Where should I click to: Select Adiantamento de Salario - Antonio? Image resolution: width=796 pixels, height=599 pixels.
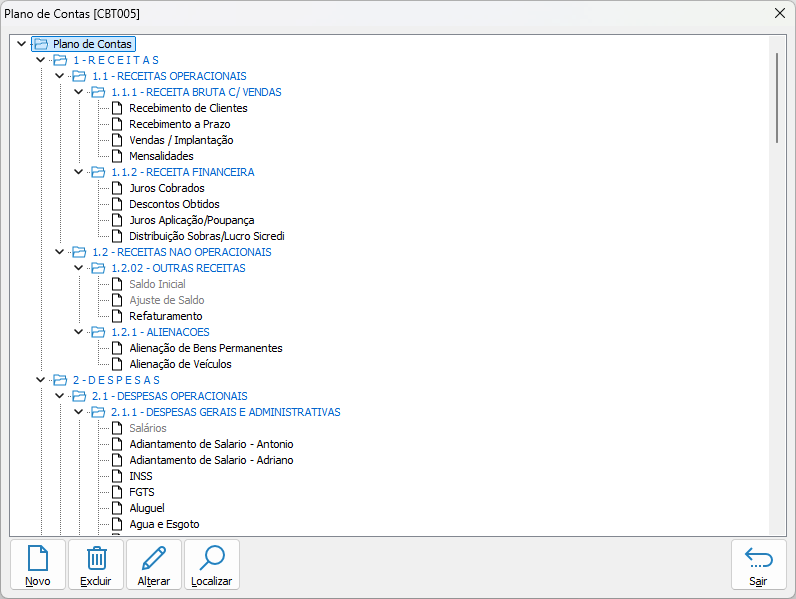211,444
